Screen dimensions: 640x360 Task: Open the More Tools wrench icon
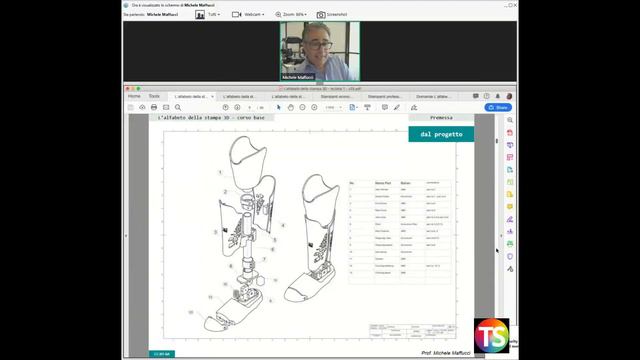click(x=510, y=269)
